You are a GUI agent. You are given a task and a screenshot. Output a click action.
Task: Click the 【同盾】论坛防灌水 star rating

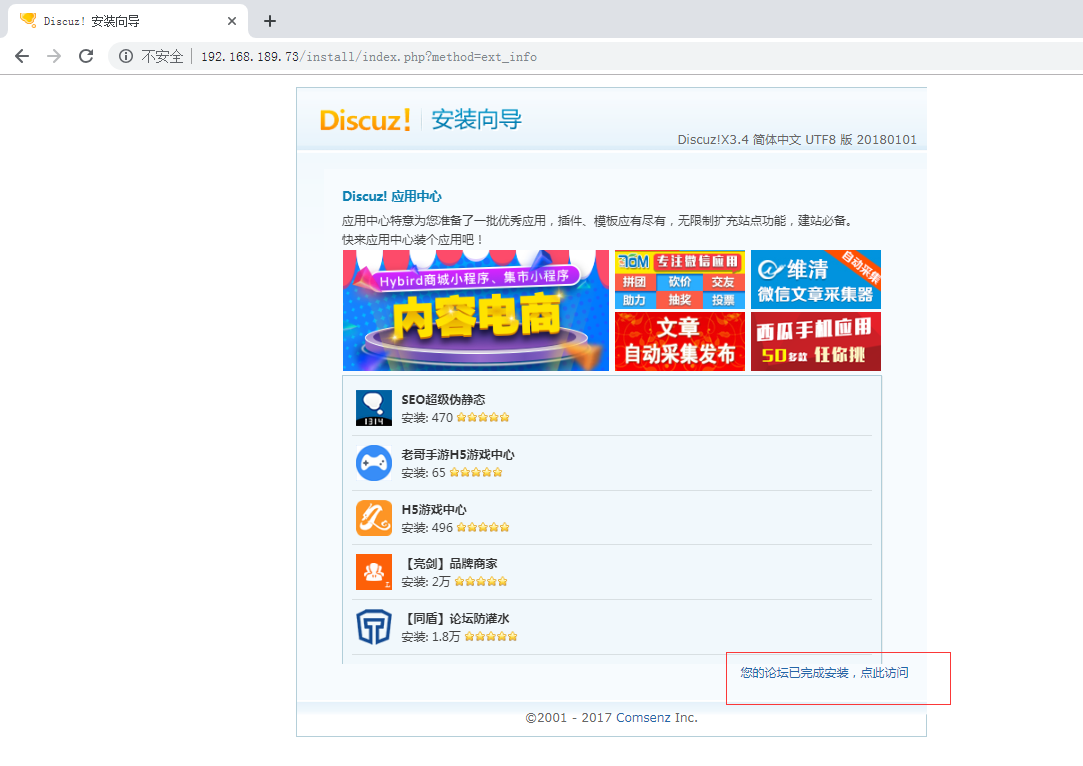pyautogui.click(x=490, y=636)
